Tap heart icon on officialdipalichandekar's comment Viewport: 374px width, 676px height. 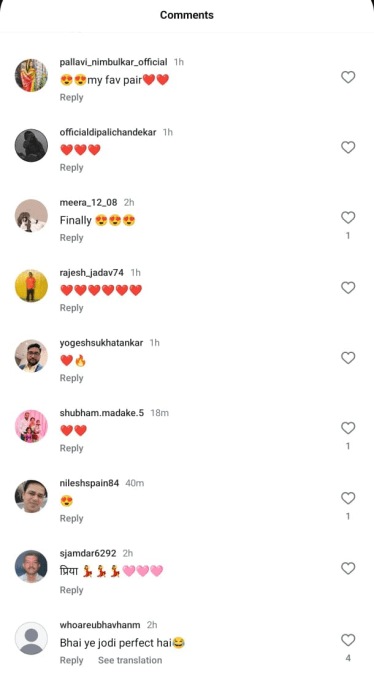[348, 147]
